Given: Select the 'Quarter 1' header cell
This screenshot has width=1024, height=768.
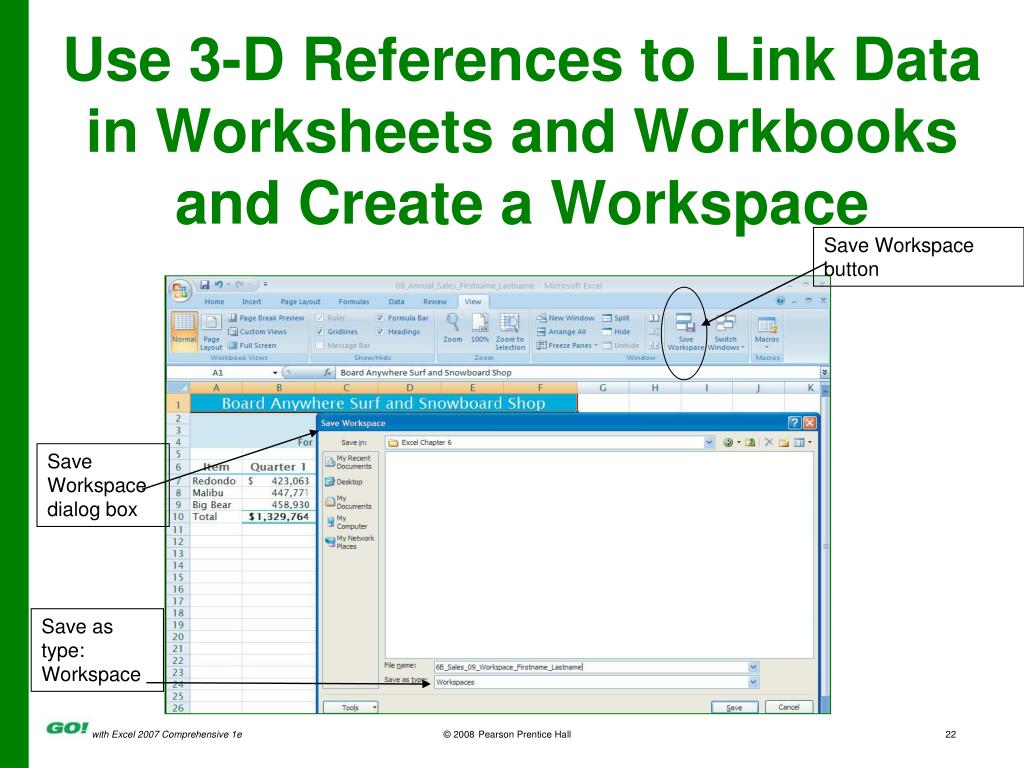Looking at the screenshot, I should [x=279, y=467].
